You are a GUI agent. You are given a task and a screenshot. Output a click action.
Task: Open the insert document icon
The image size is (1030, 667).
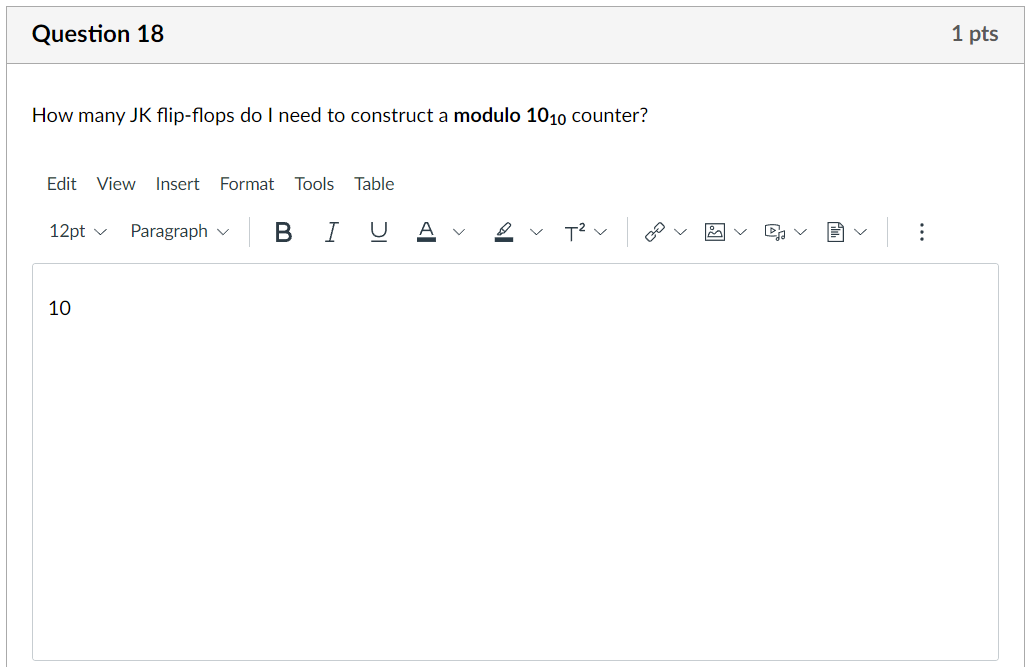click(x=837, y=231)
